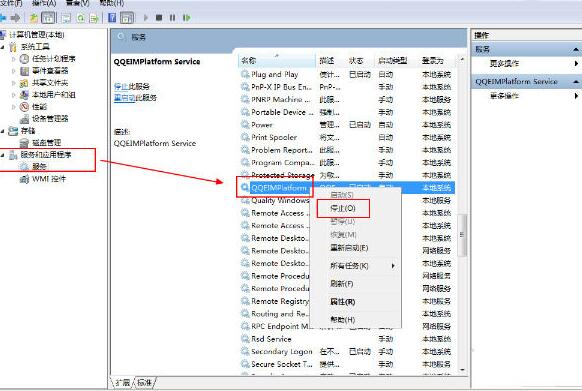The height and width of the screenshot is (391, 582).
Task: Select the Portable Device service row
Action: tap(347, 112)
